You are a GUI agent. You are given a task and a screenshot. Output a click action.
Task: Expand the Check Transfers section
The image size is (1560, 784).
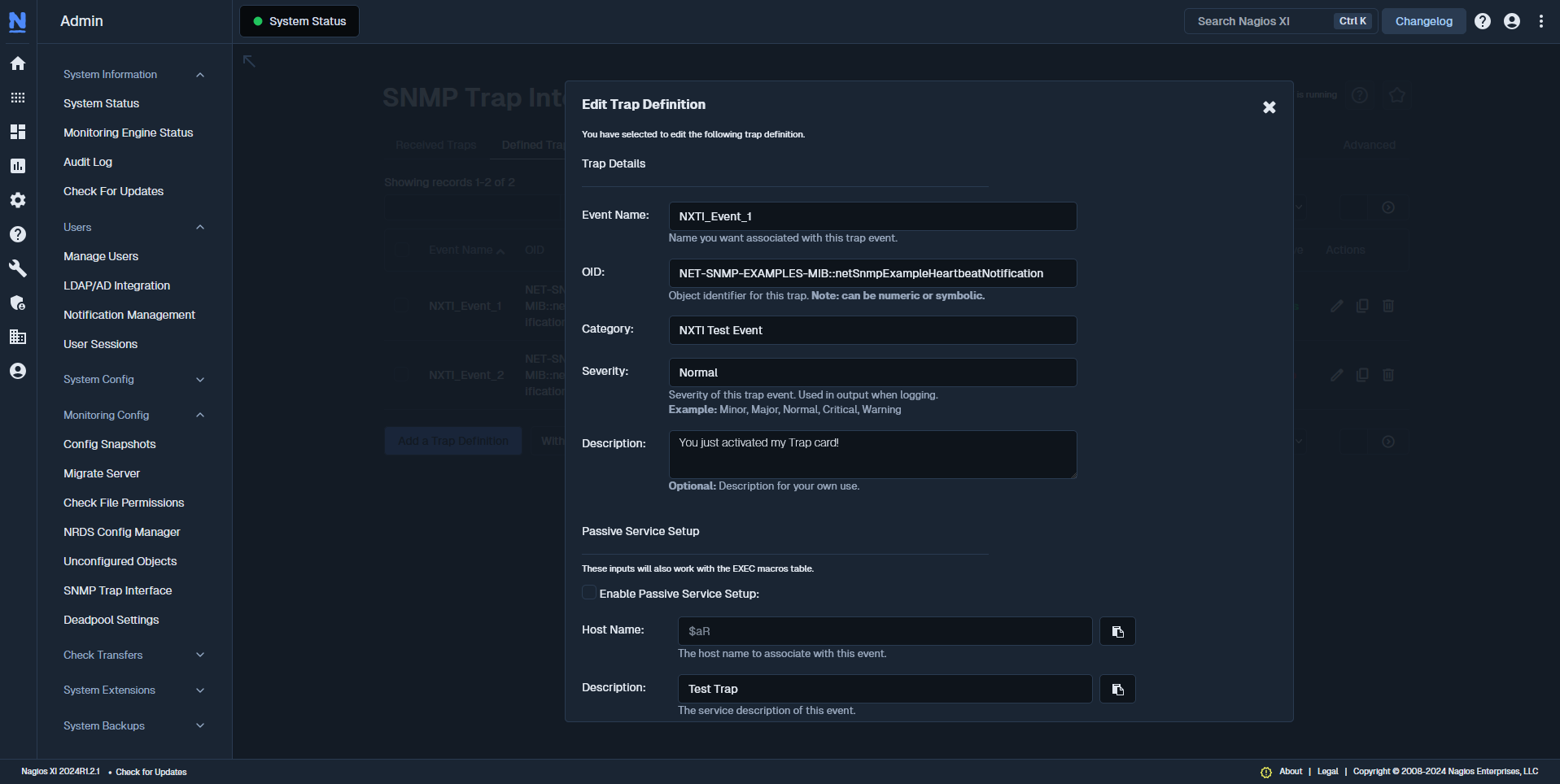(134, 655)
